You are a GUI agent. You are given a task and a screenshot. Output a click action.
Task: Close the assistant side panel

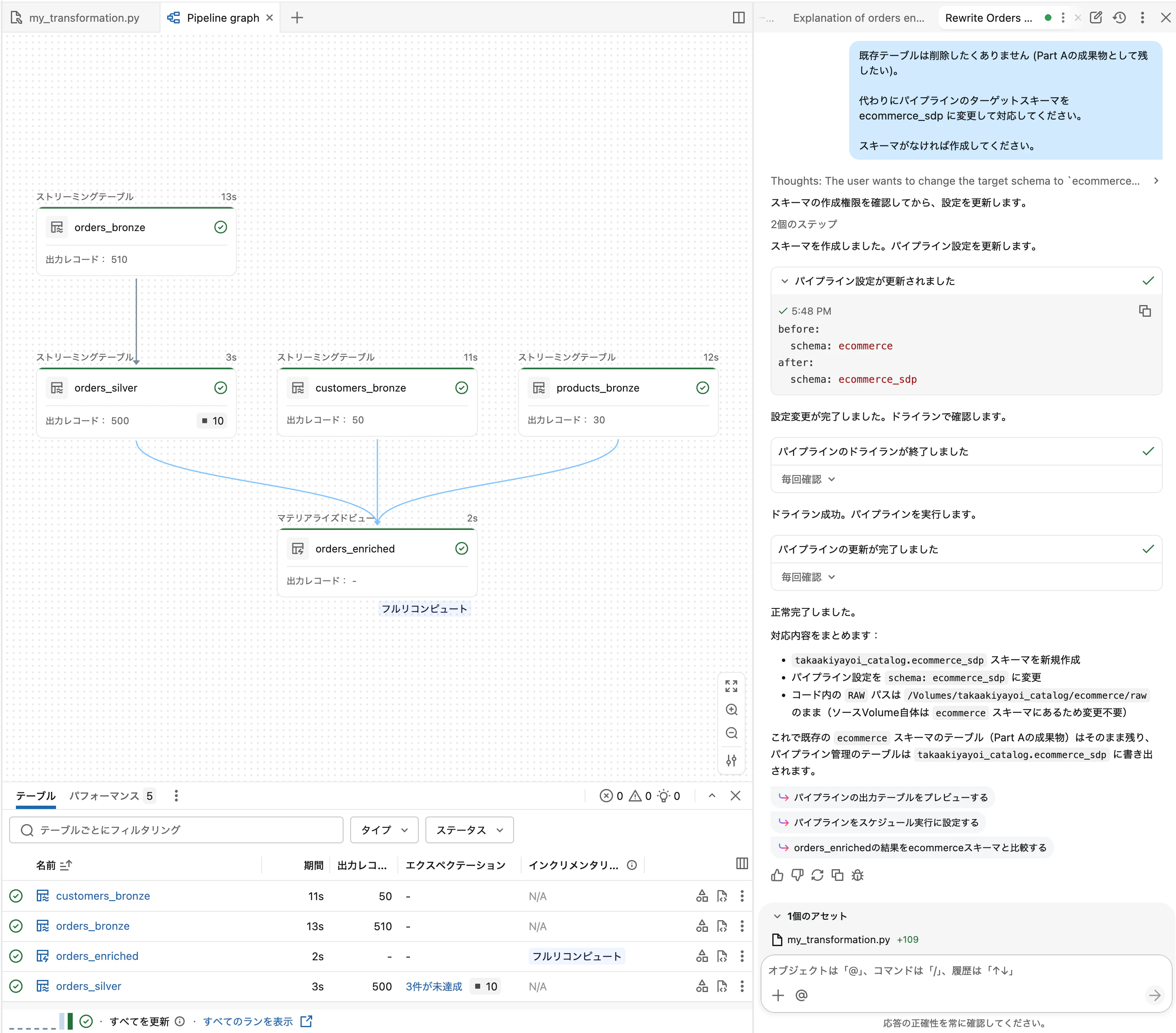pos(1166,18)
